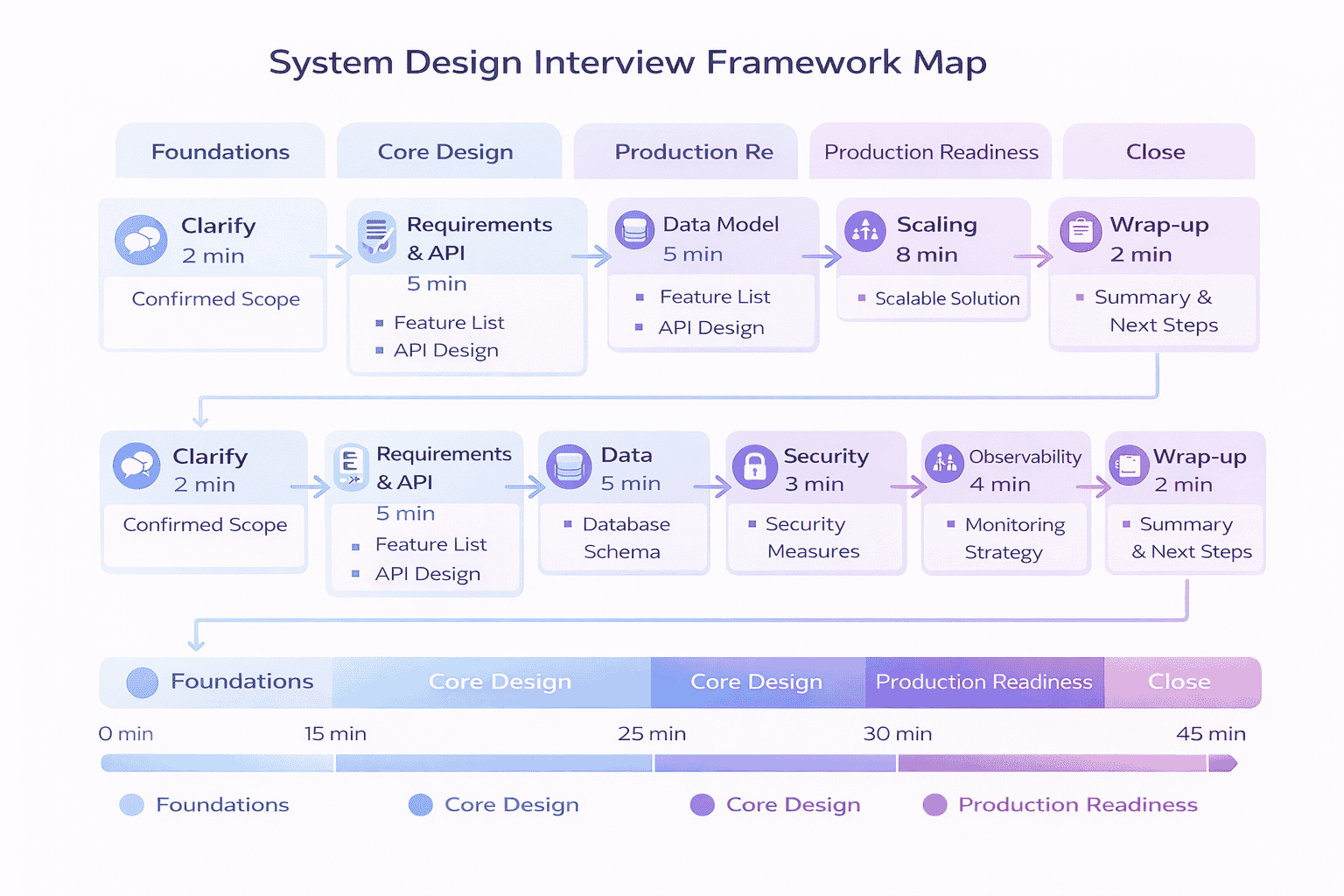This screenshot has width=1344, height=896.
Task: Click the Clarify chat bubble icon in top row
Action: 141,240
